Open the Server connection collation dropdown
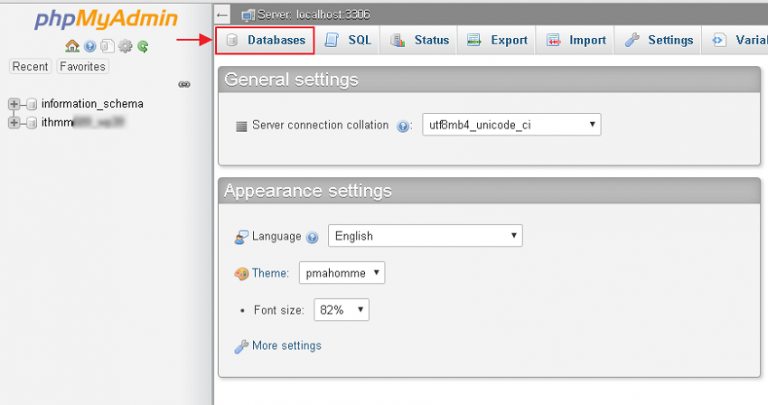 [511, 125]
